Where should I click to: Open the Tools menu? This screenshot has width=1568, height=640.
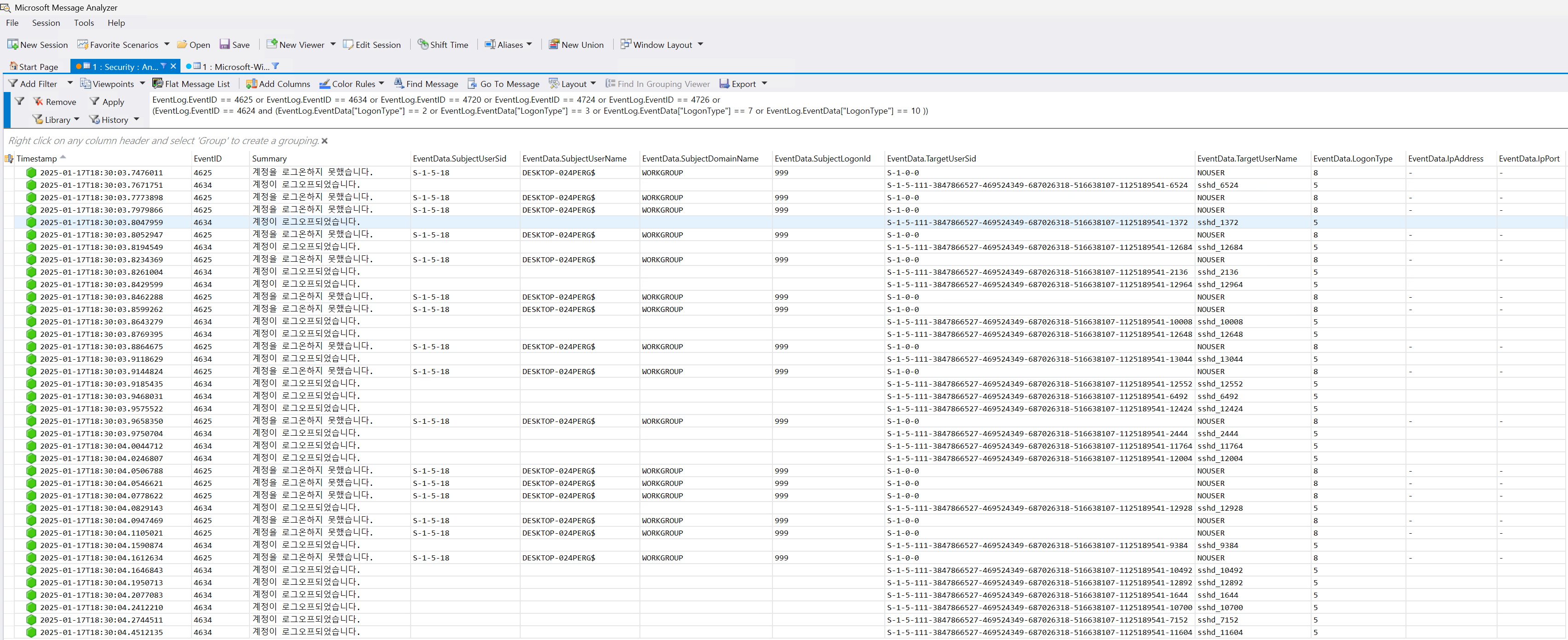click(84, 23)
